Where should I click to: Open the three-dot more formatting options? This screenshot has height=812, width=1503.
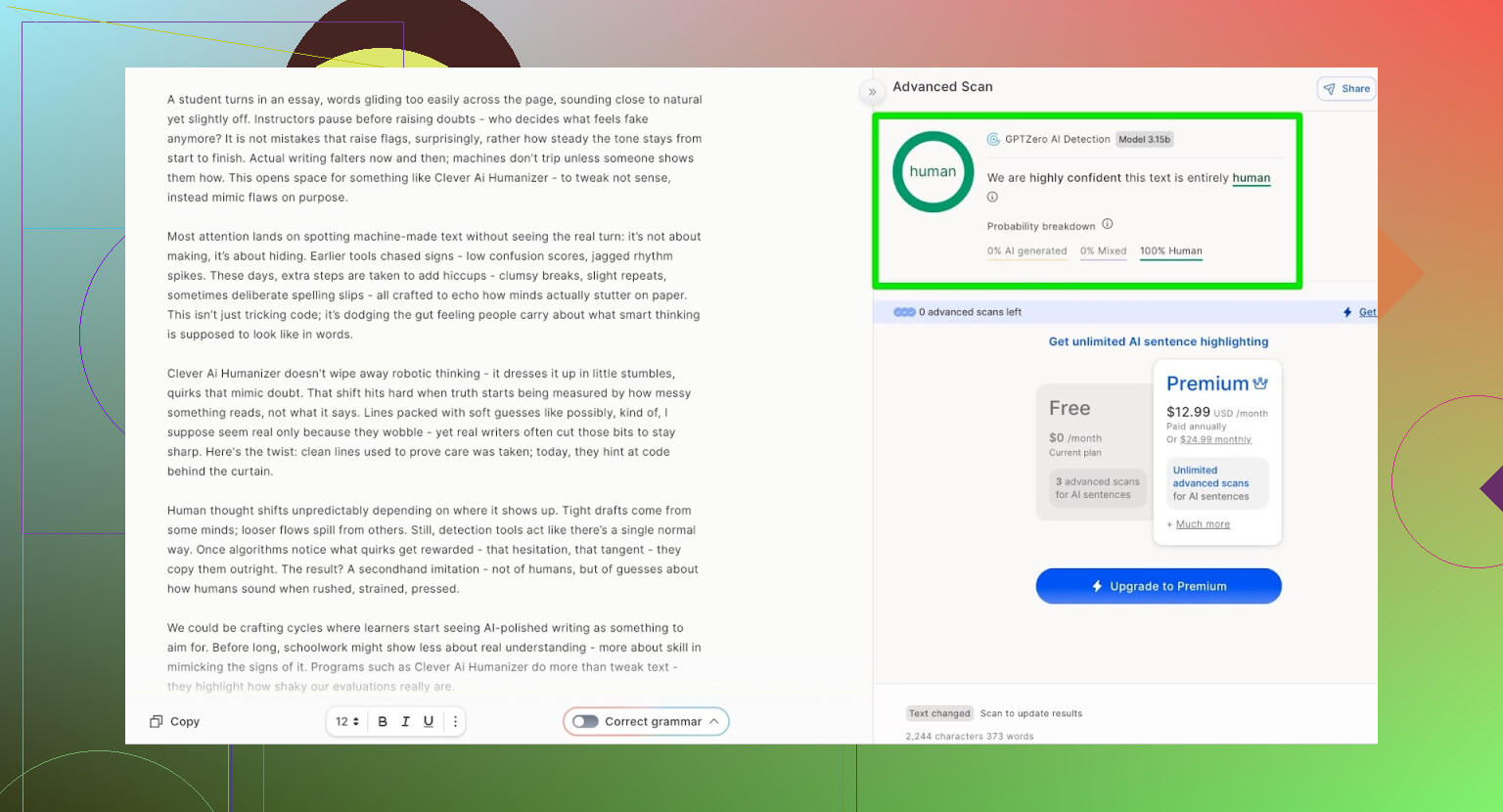point(455,722)
